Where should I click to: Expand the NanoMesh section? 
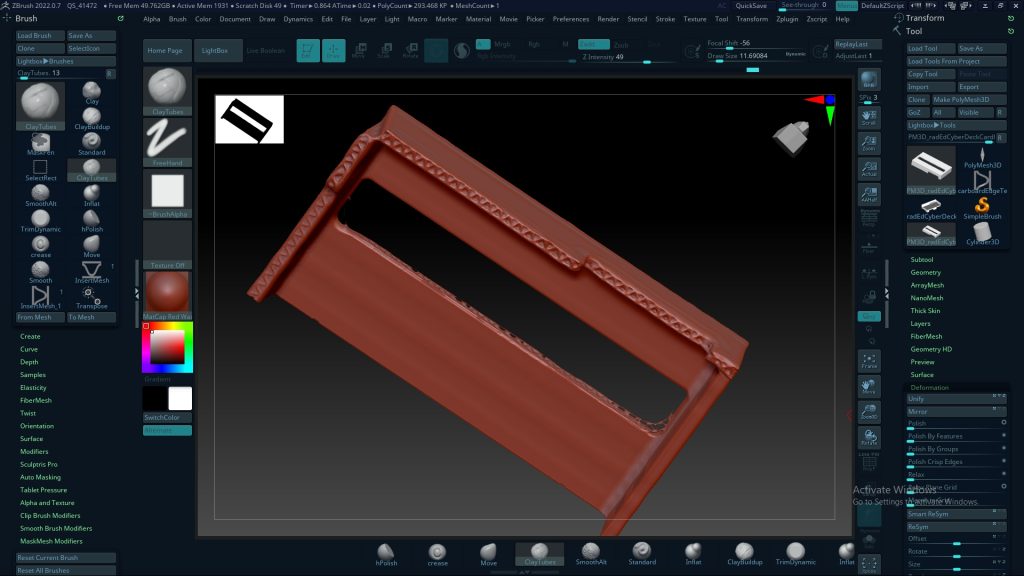click(927, 298)
